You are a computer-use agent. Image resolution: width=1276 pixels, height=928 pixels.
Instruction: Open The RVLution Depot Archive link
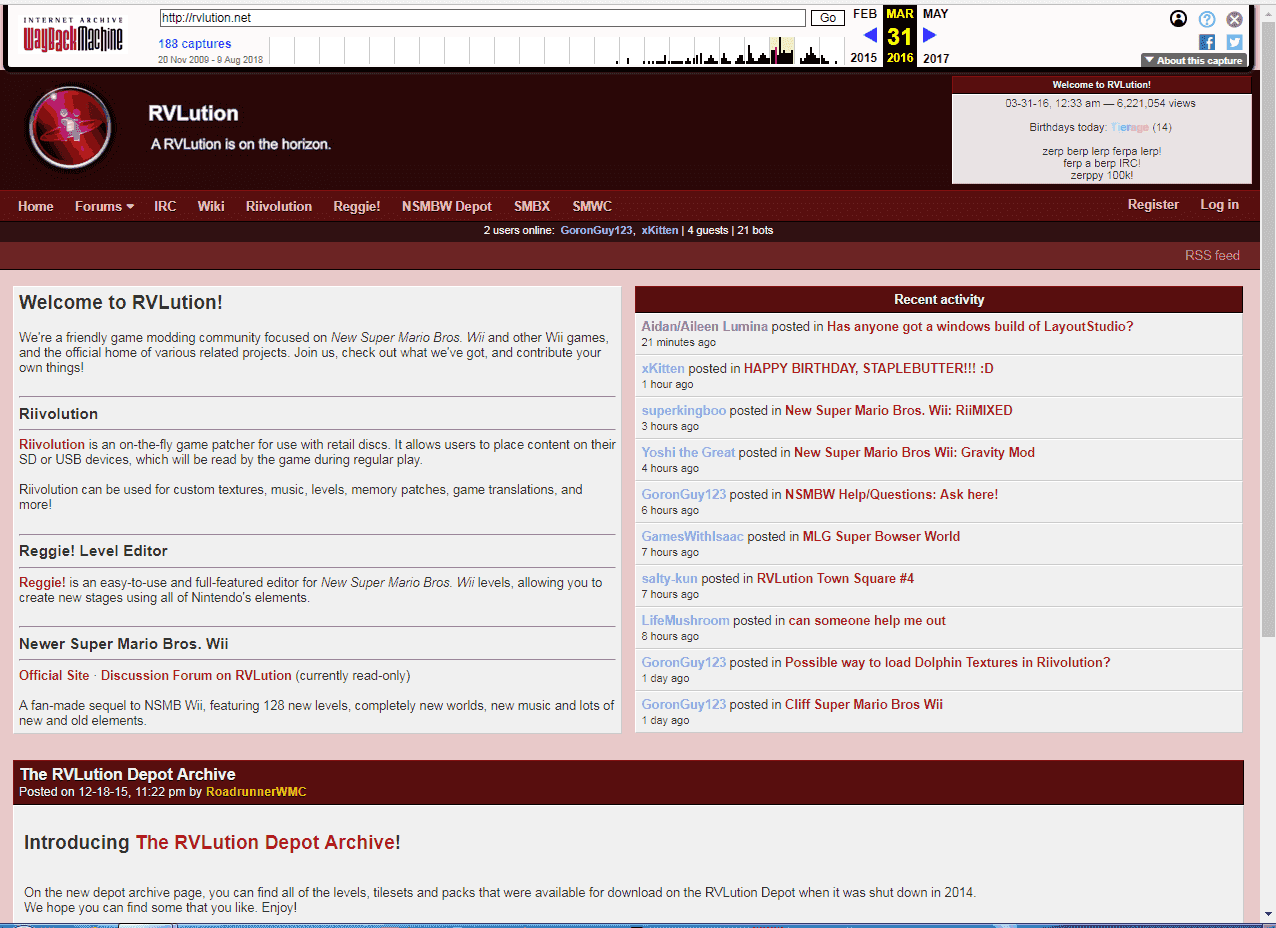[x=265, y=842]
